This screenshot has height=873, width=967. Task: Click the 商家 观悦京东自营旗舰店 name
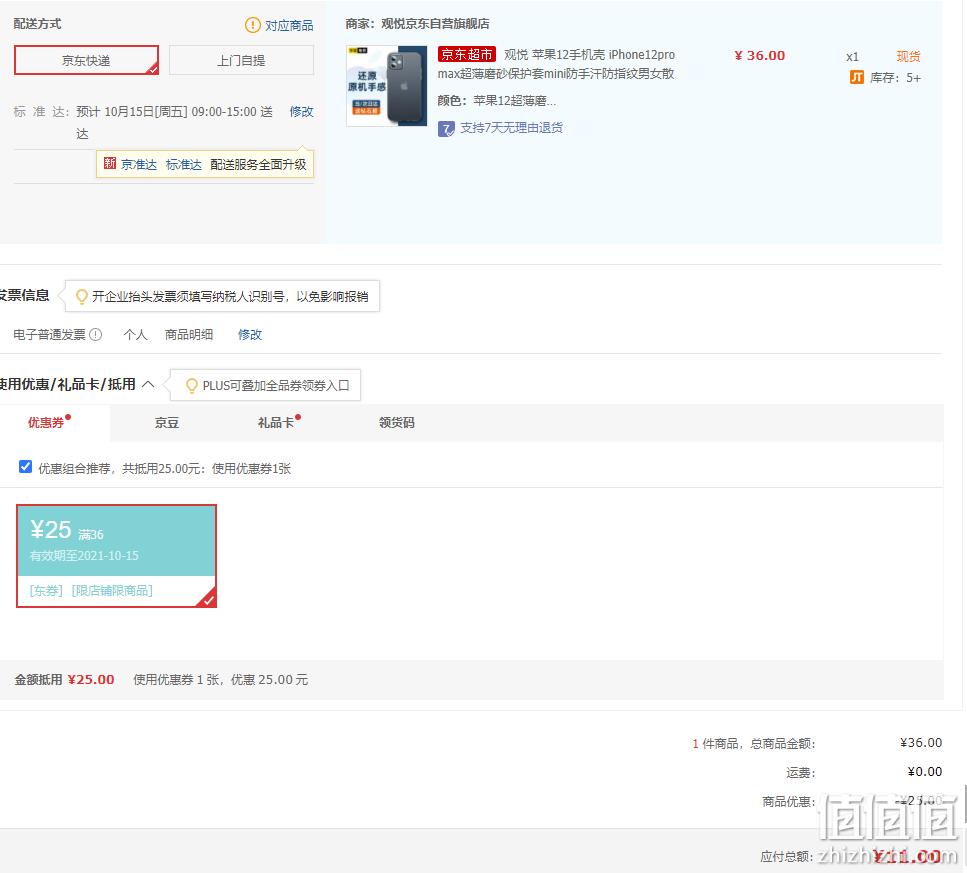click(x=435, y=23)
